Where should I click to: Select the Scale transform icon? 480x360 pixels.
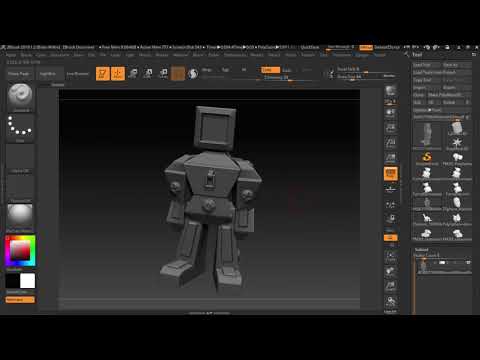(x=148, y=74)
